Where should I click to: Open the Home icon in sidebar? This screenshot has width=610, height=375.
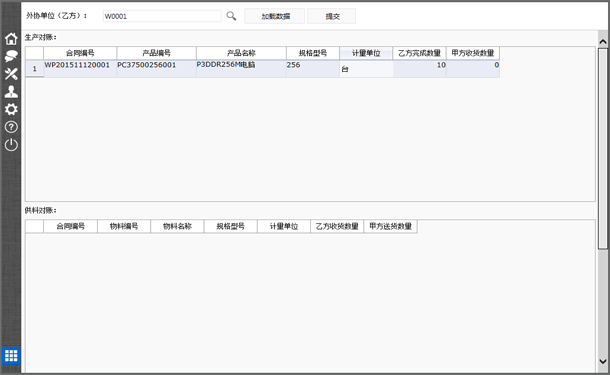(x=11, y=39)
